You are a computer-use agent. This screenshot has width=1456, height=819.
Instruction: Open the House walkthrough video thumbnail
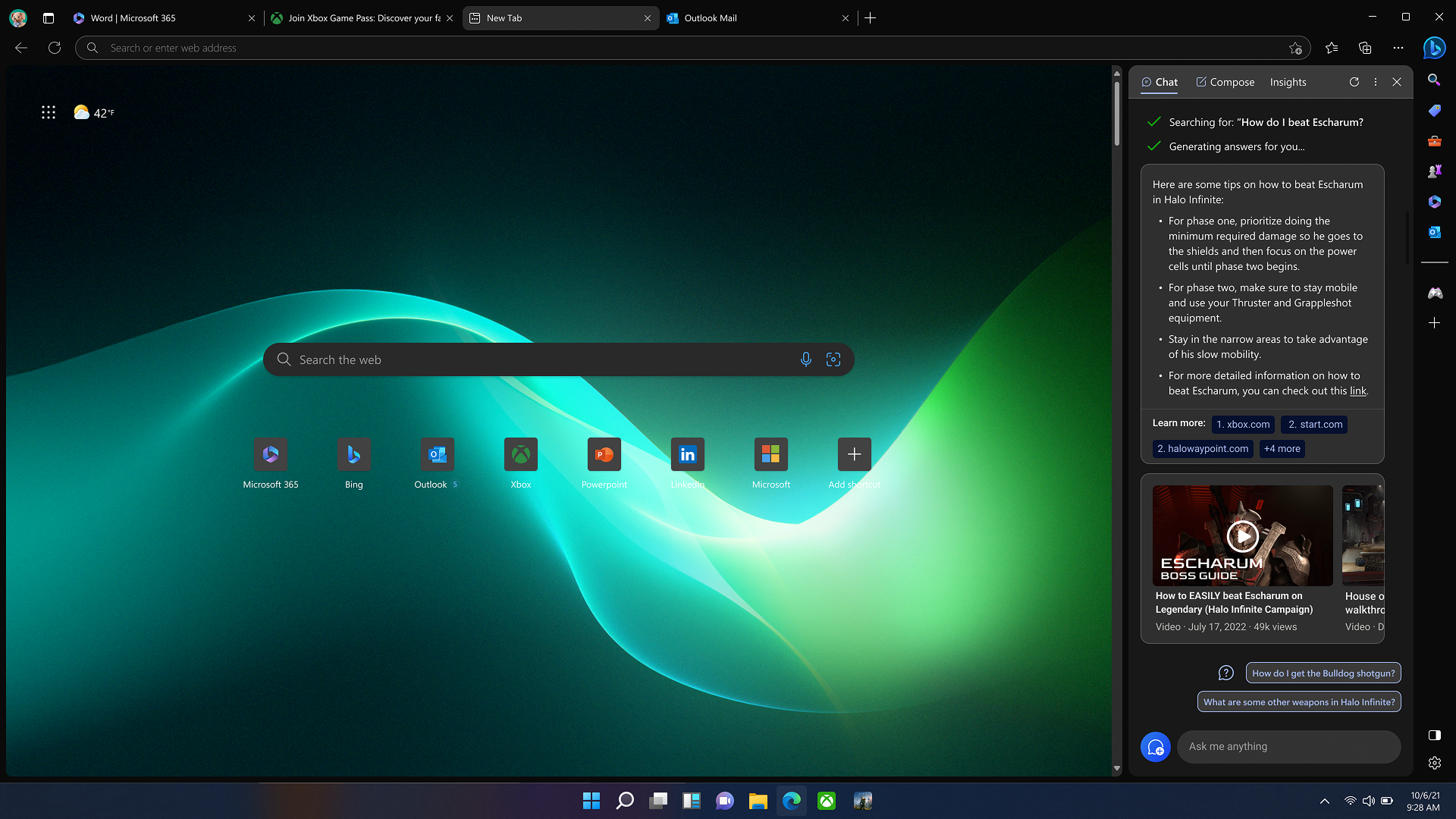point(1363,535)
